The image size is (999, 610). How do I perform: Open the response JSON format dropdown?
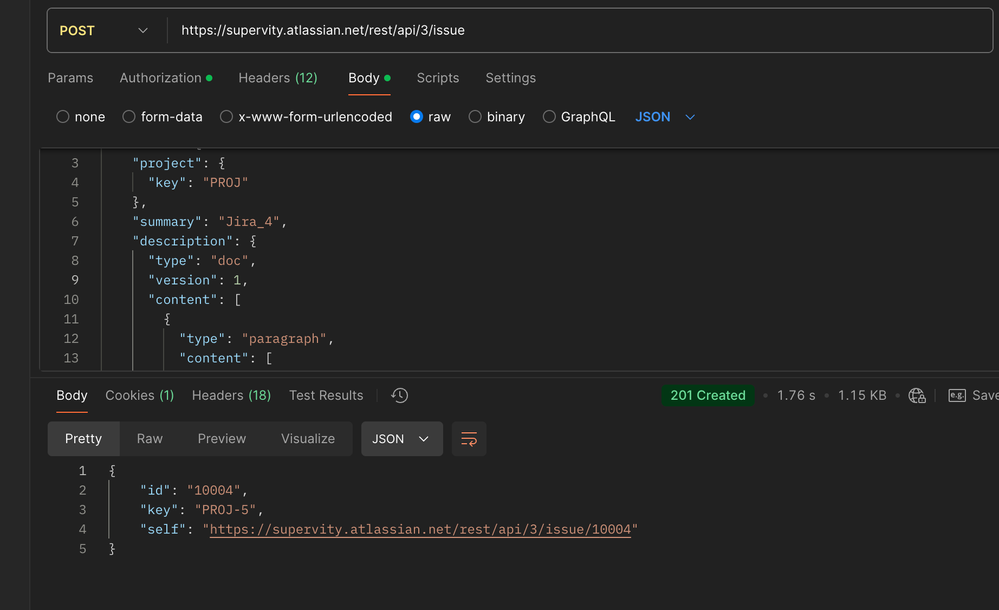click(x=401, y=439)
